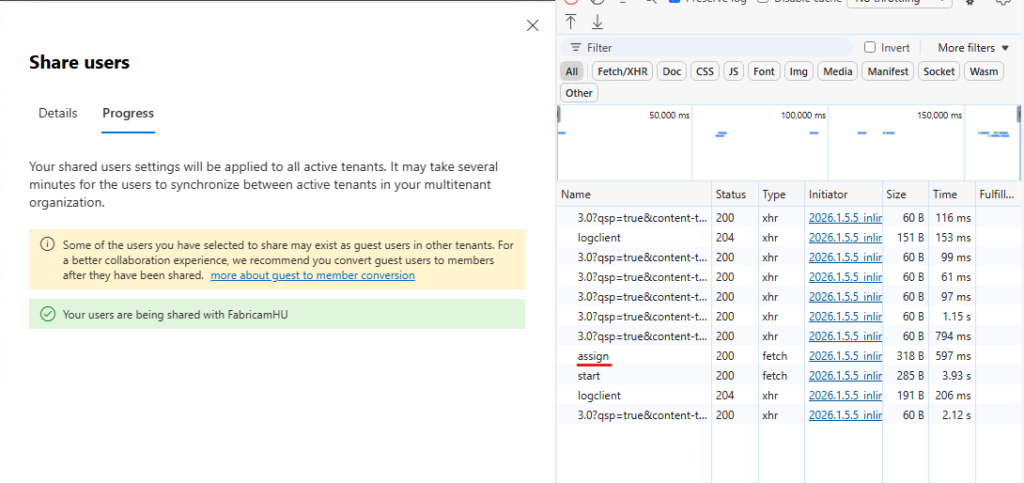This screenshot has height=483, width=1024.
Task: Open the Progress tab
Action: 128,113
